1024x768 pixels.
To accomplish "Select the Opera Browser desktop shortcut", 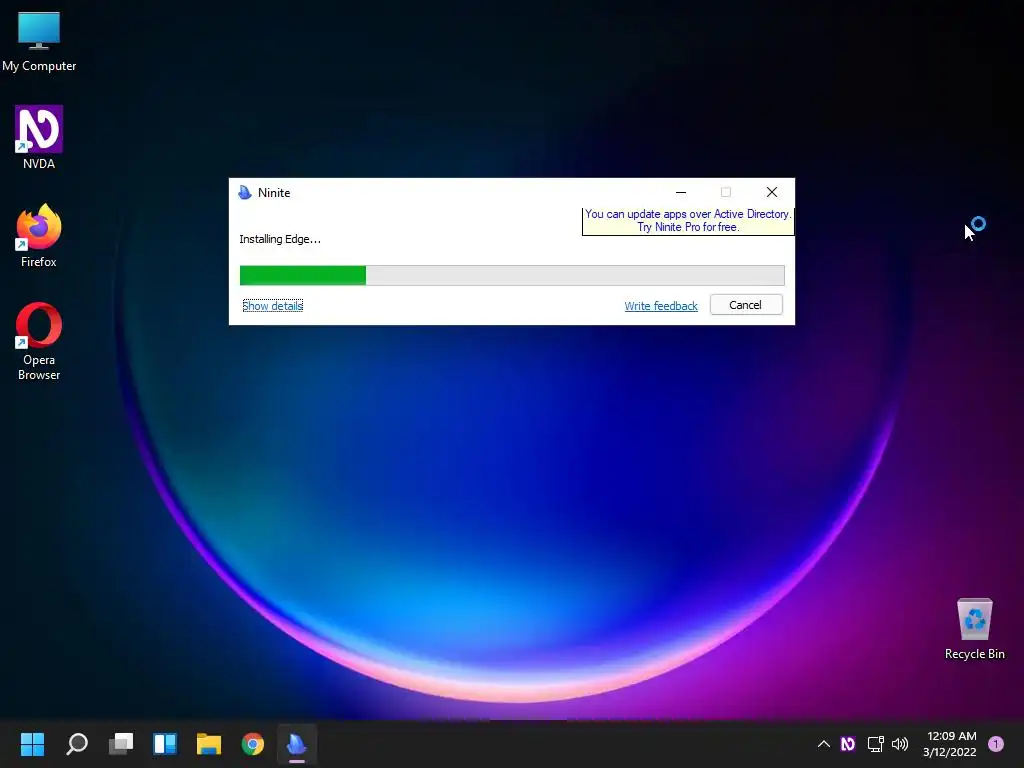I will 39,341.
